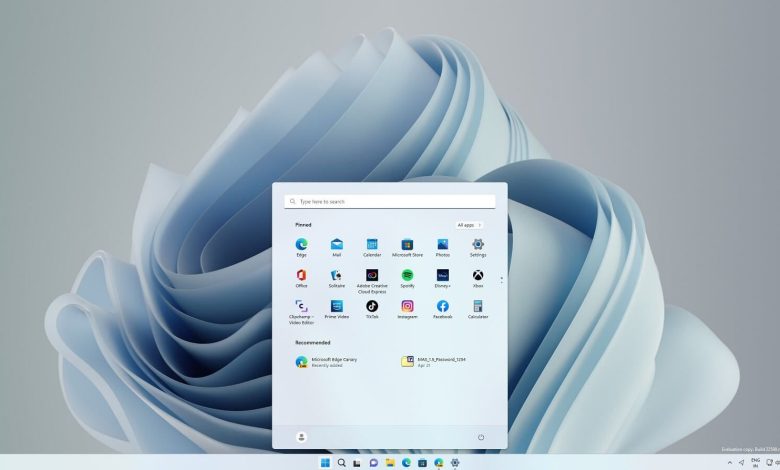Launch the Disney+ app

tap(443, 279)
